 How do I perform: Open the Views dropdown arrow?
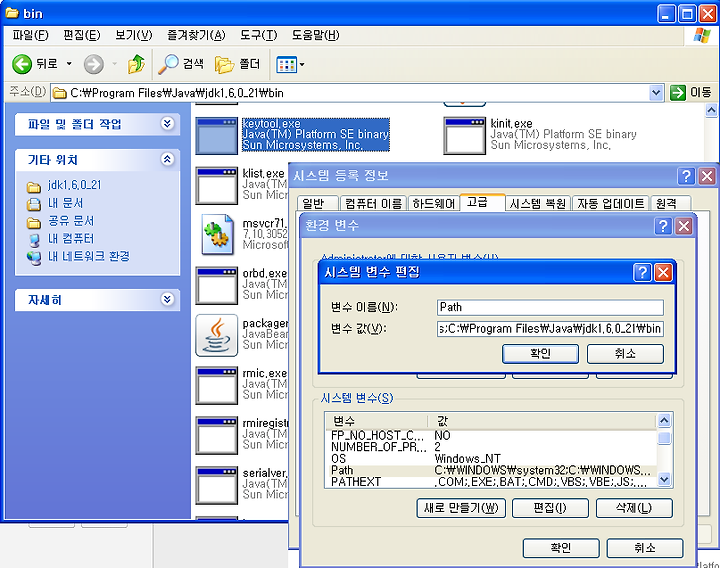pyautogui.click(x=302, y=65)
